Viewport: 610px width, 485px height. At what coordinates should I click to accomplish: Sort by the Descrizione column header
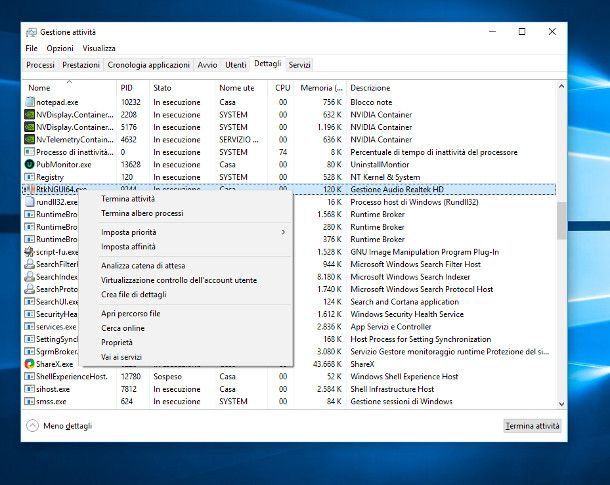451,88
